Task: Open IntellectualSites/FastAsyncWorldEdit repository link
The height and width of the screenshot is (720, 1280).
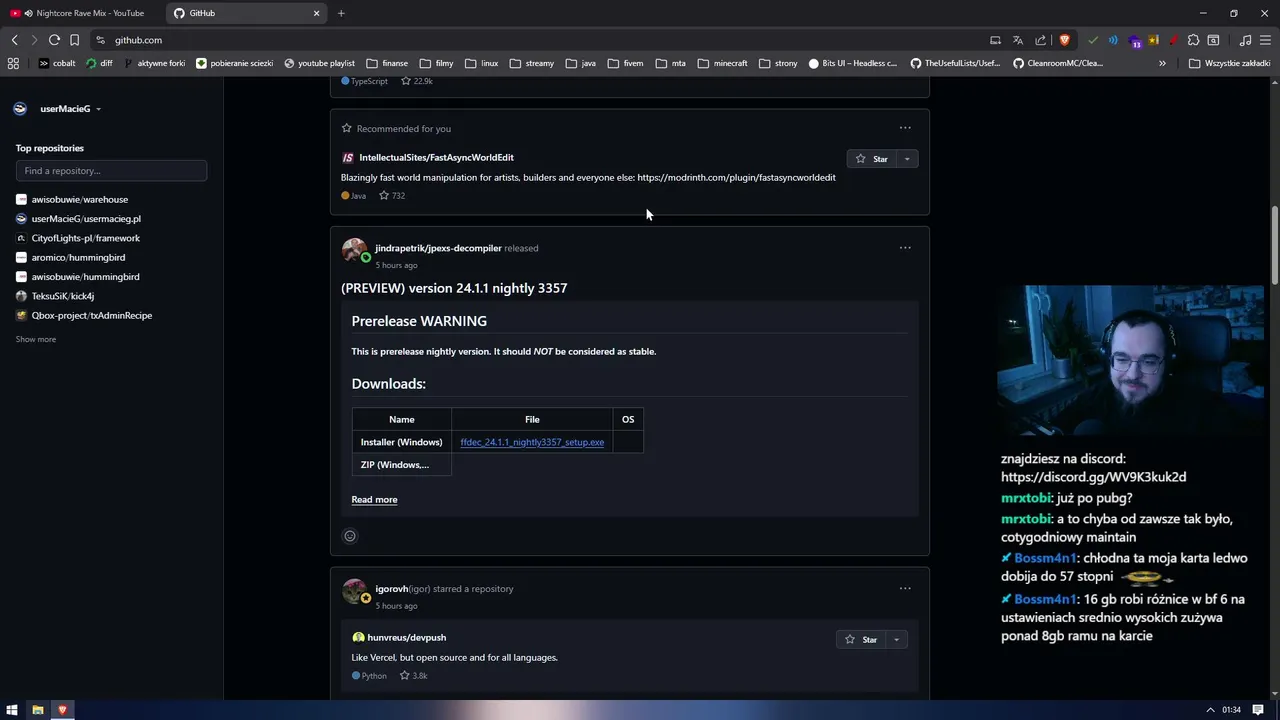Action: coord(436,157)
